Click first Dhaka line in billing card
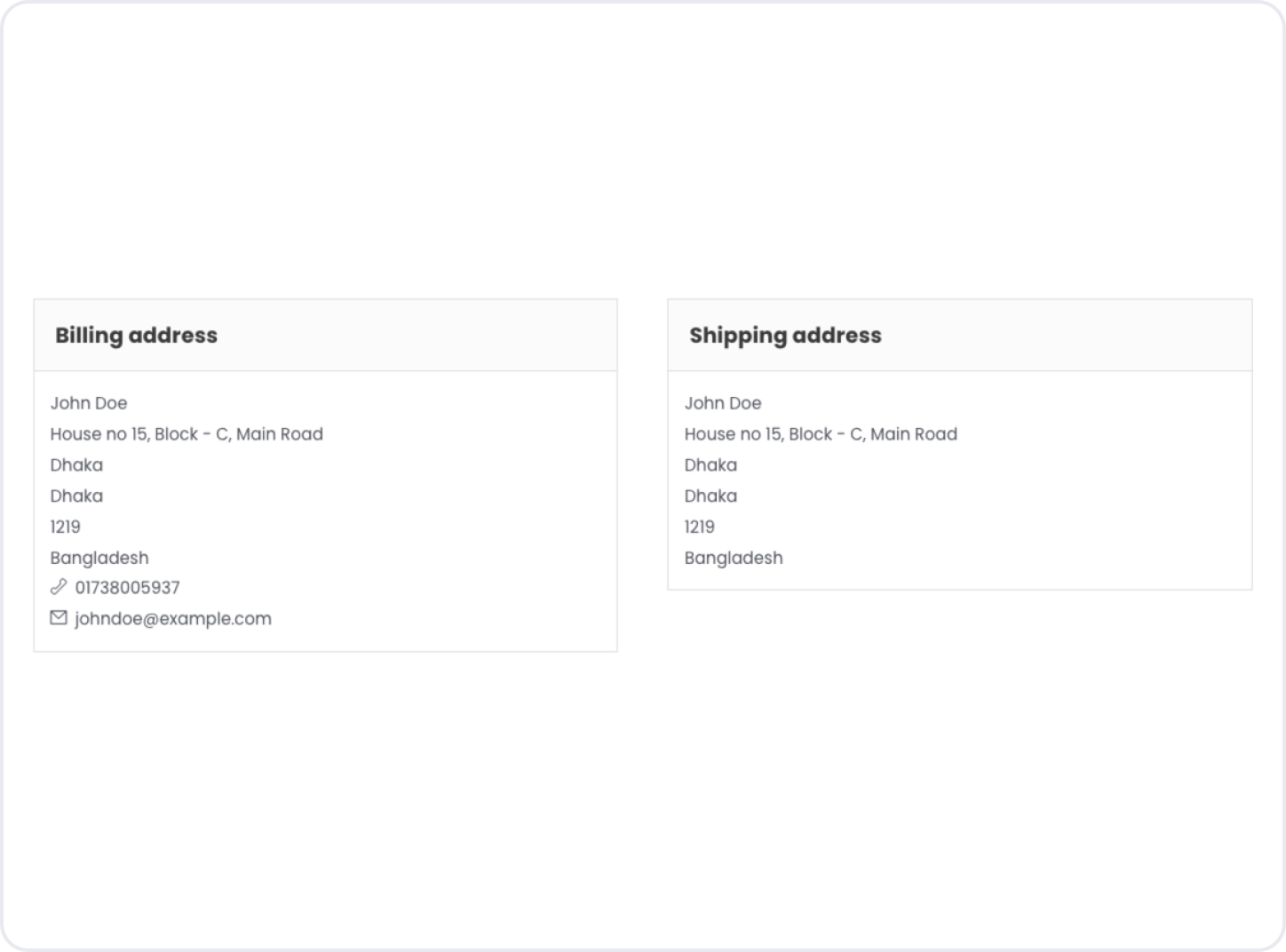Viewport: 1286px width, 952px height. (x=76, y=465)
